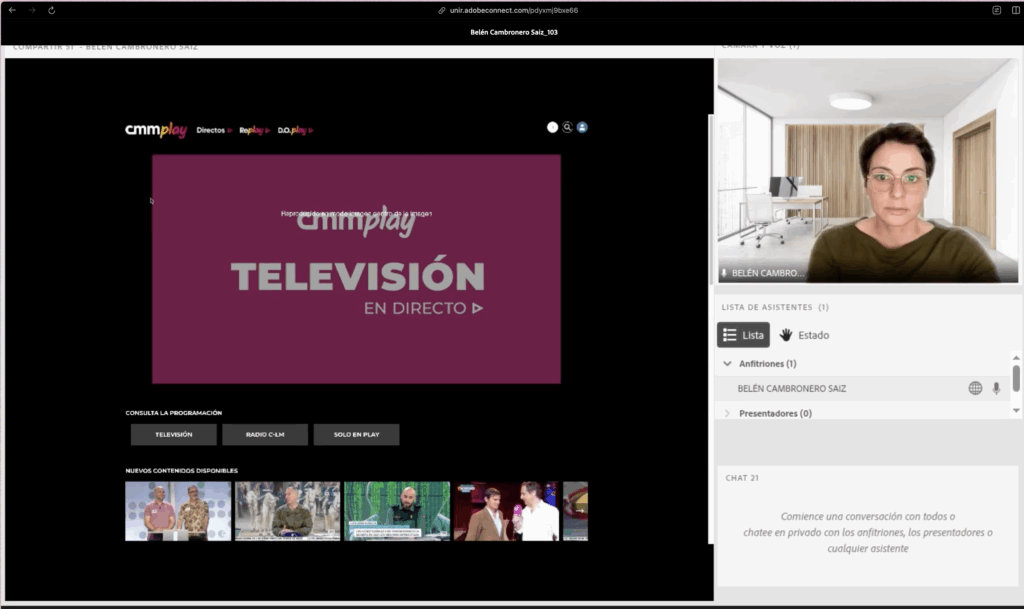Expand the Presentadores group
Viewport: 1024px width, 609px height.
coord(727,413)
